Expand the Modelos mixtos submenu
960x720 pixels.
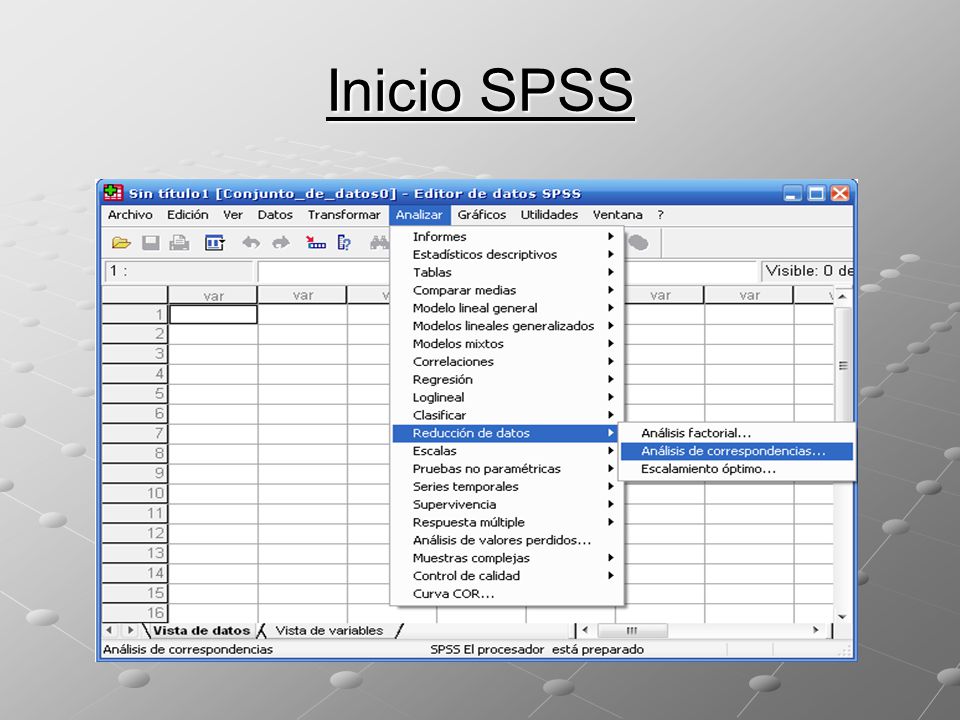(x=507, y=343)
